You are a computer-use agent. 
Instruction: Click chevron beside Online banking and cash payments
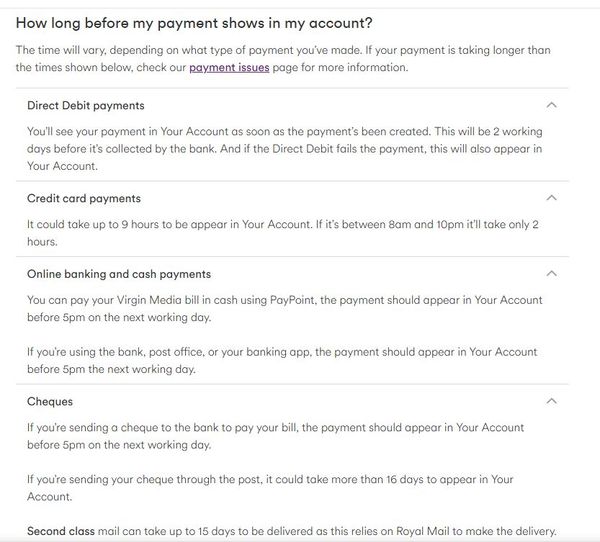click(551, 274)
